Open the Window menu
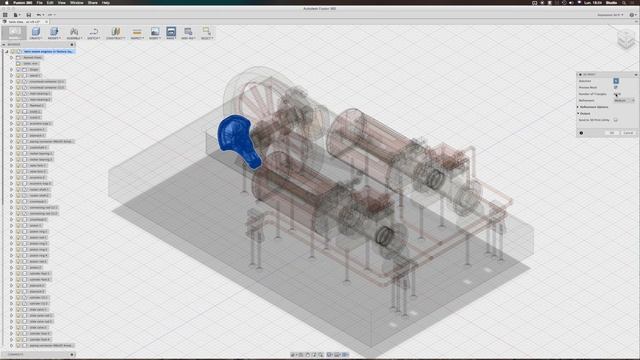The height and width of the screenshot is (360, 640). point(77,2)
